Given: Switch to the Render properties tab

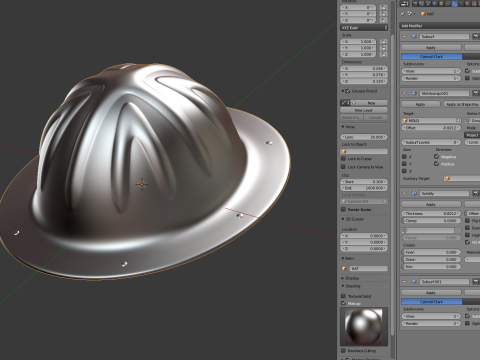Looking at the screenshot, I should coord(415,4).
